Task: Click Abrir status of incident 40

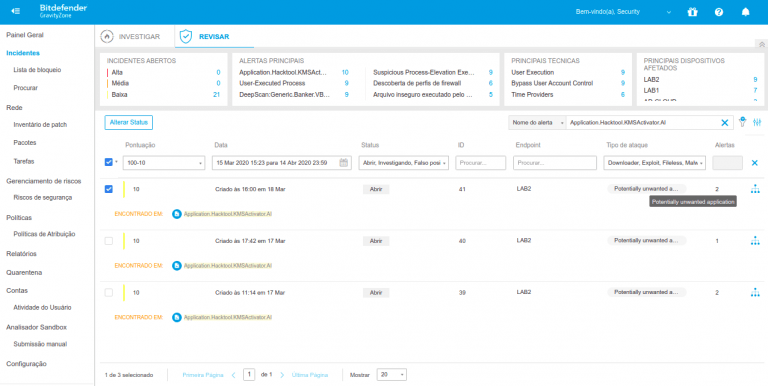Action: click(x=376, y=241)
